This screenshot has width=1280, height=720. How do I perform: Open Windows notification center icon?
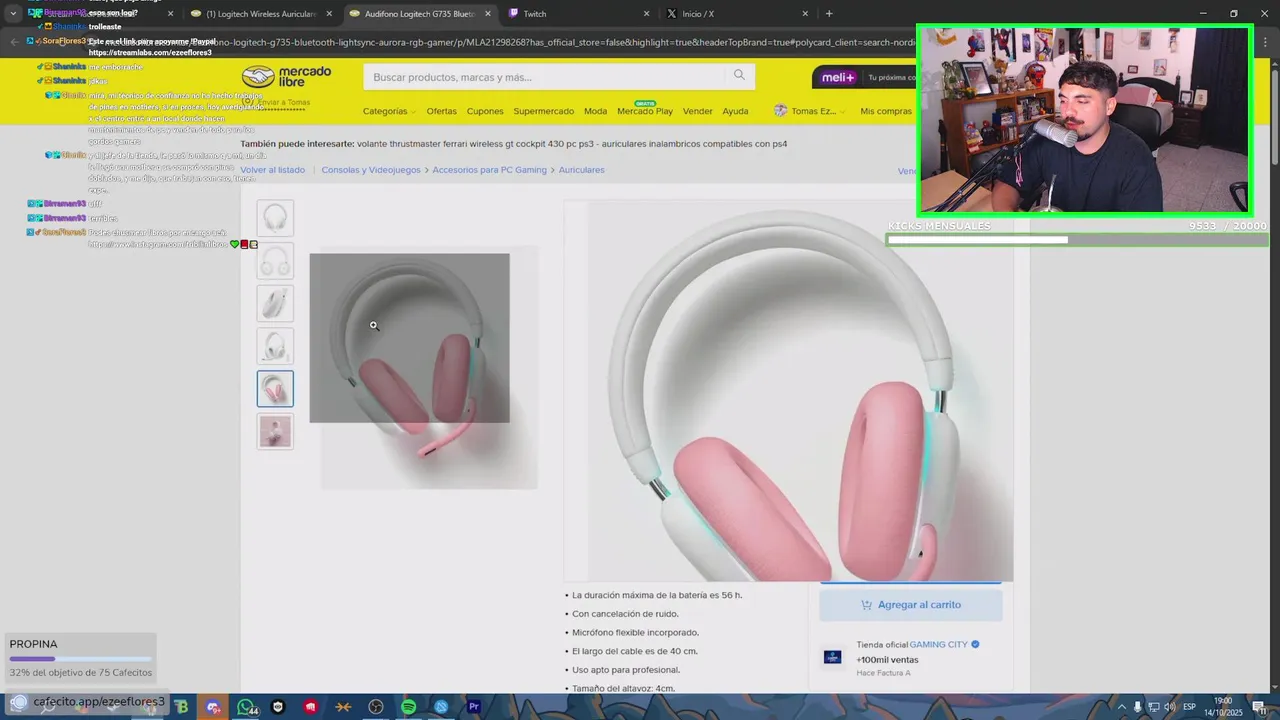(1258, 707)
